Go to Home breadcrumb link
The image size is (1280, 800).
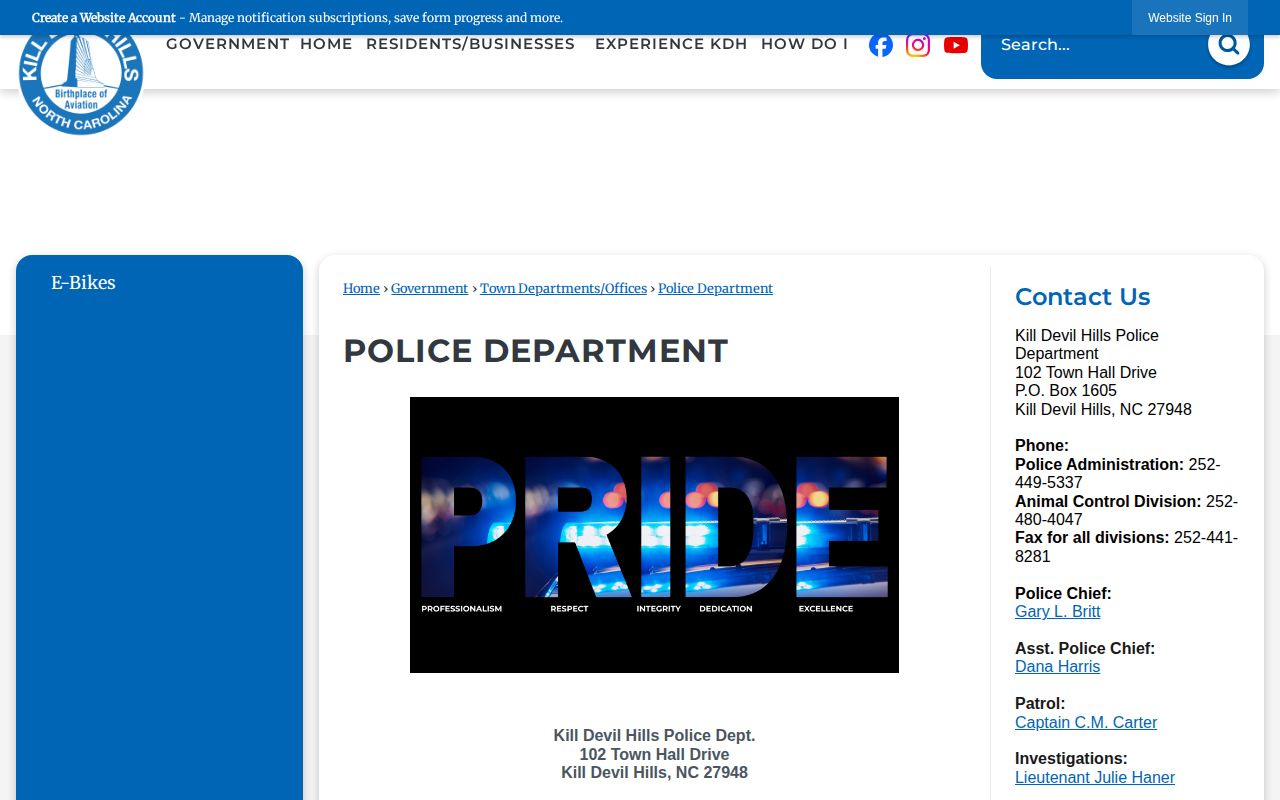point(361,288)
